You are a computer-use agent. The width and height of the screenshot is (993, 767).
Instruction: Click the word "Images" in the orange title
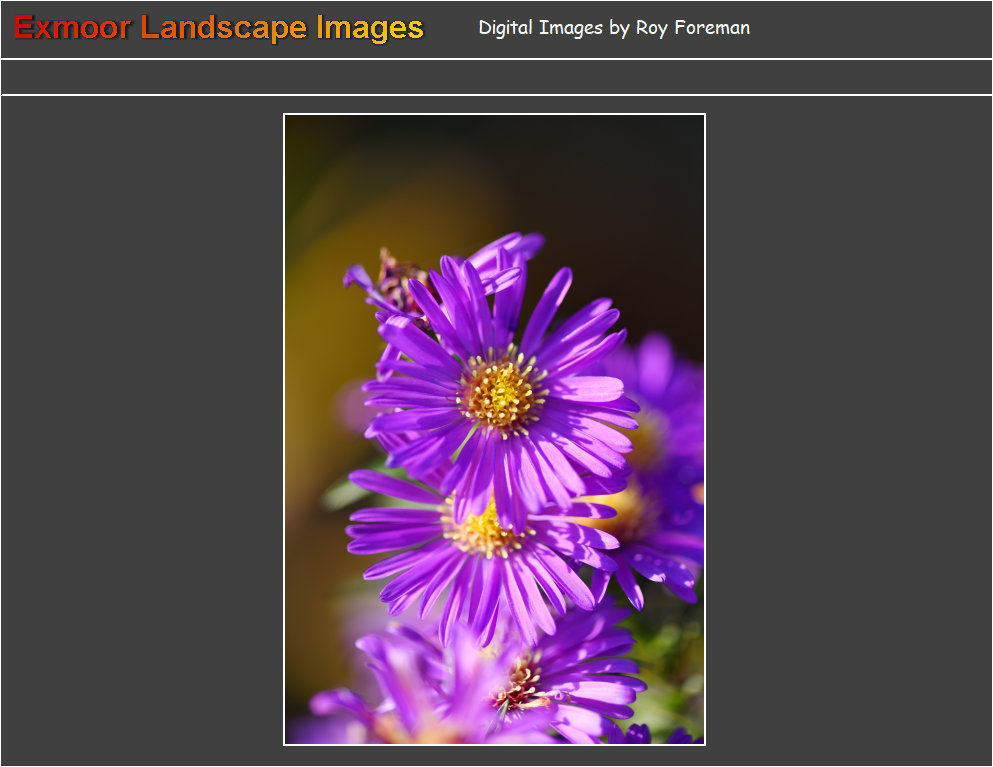point(370,28)
